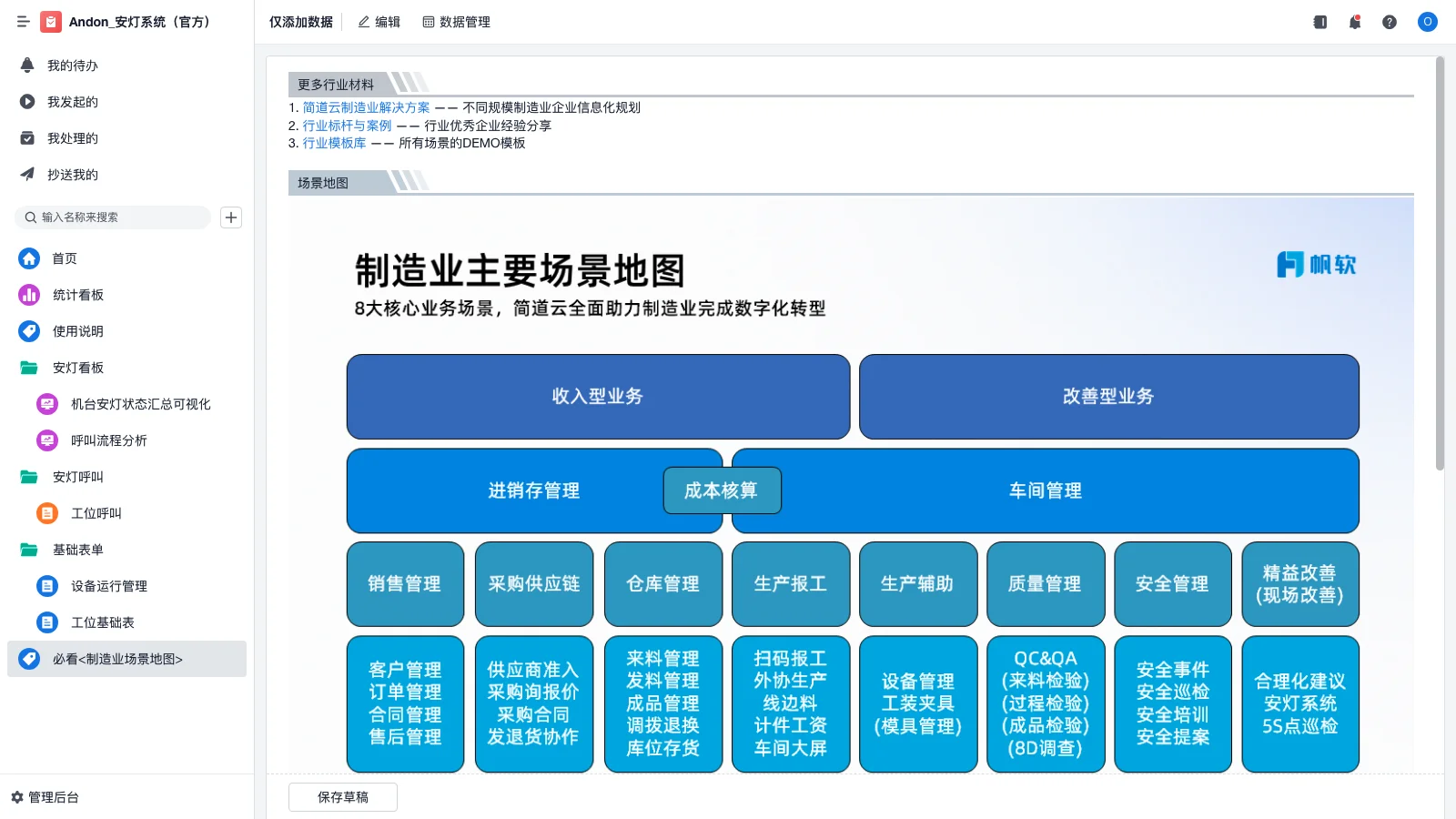
Task: Open the 简道云制造业解决方案 link
Action: 366,107
